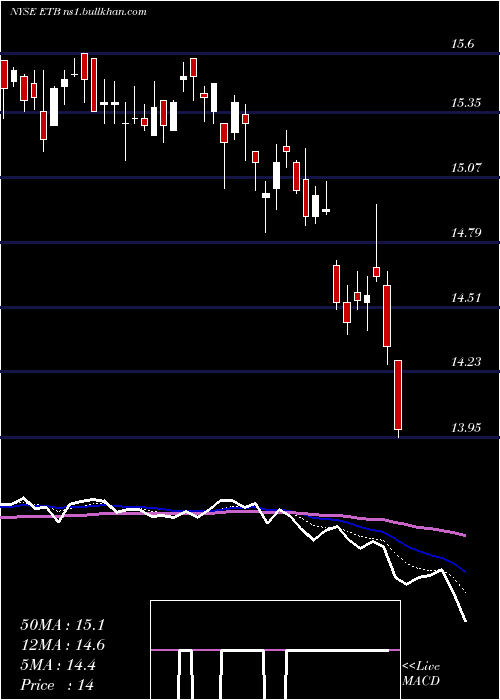Click the 15.07 price axis label
The image size is (500, 700).
[x=467, y=168]
